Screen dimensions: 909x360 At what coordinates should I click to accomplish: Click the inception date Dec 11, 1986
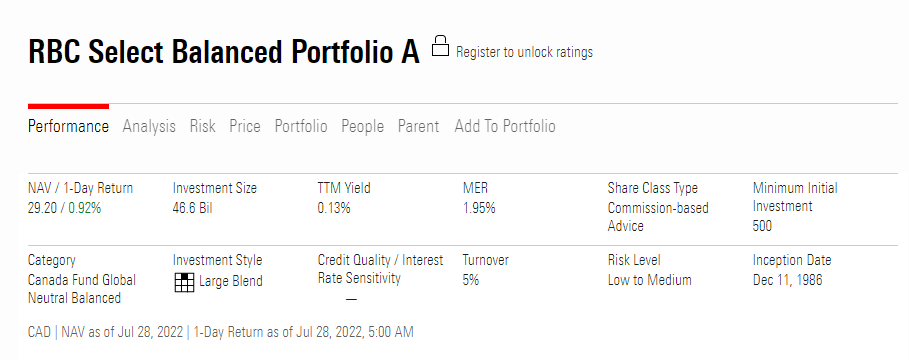[787, 280]
